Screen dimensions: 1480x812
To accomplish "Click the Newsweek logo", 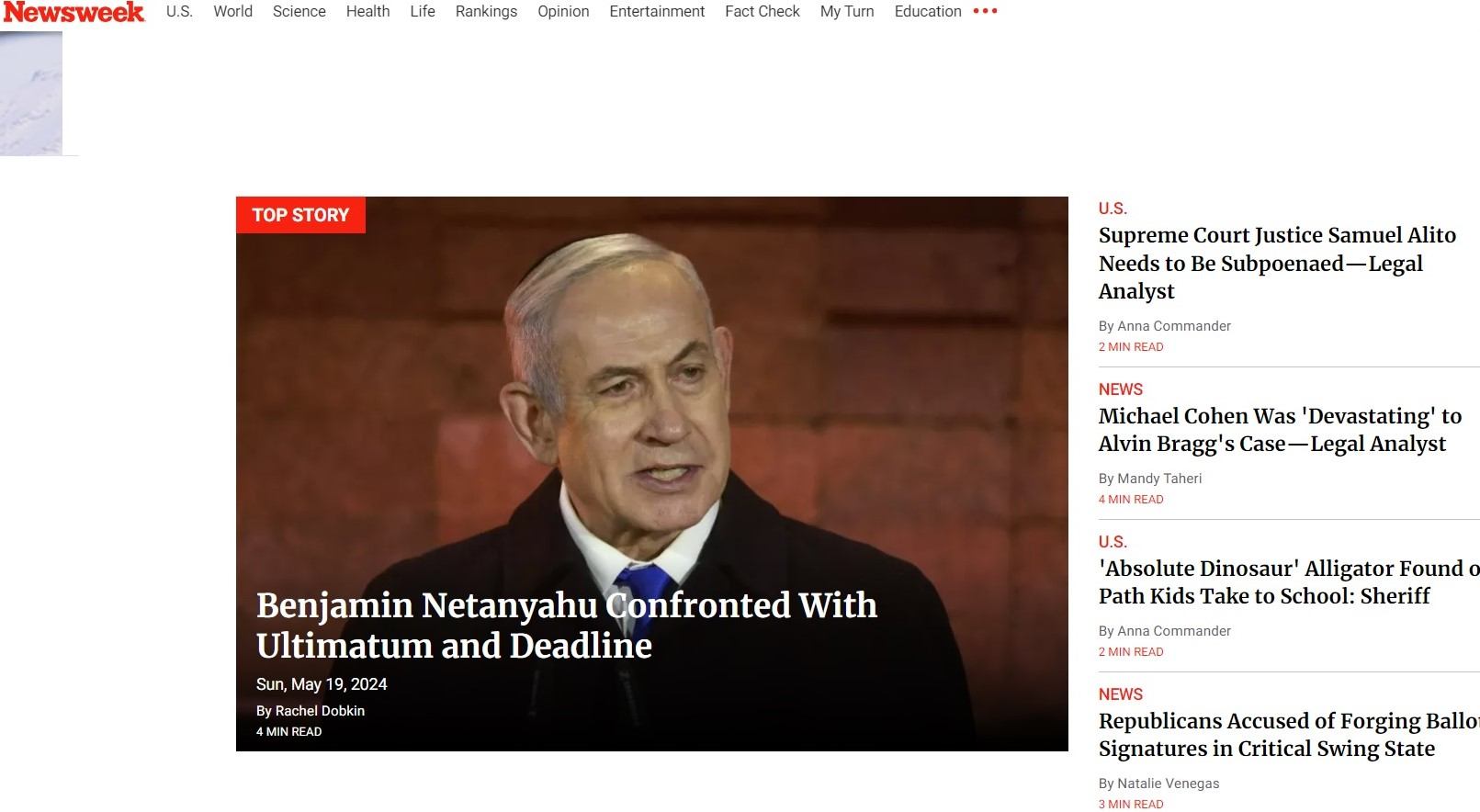I will click(x=73, y=12).
